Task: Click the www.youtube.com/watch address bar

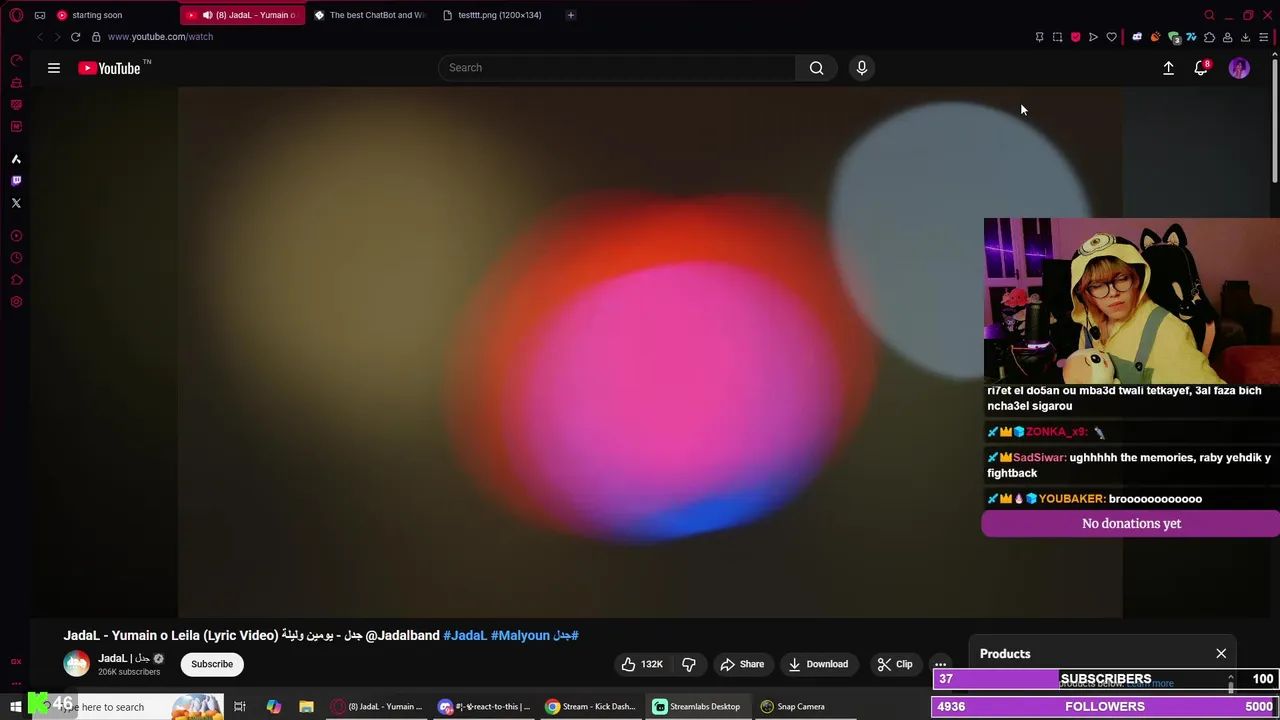Action: tap(160, 37)
